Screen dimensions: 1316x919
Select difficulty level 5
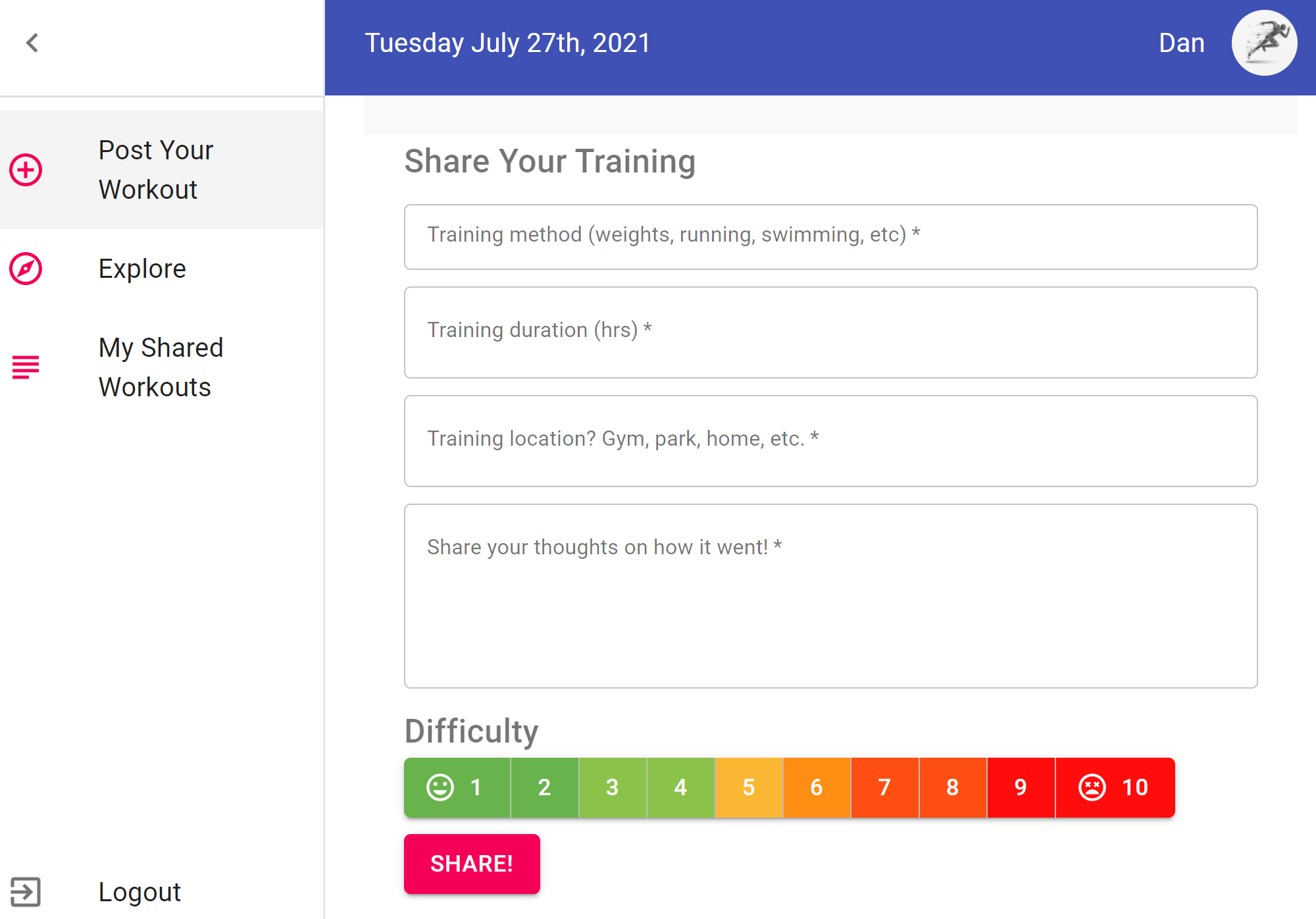tap(749, 787)
